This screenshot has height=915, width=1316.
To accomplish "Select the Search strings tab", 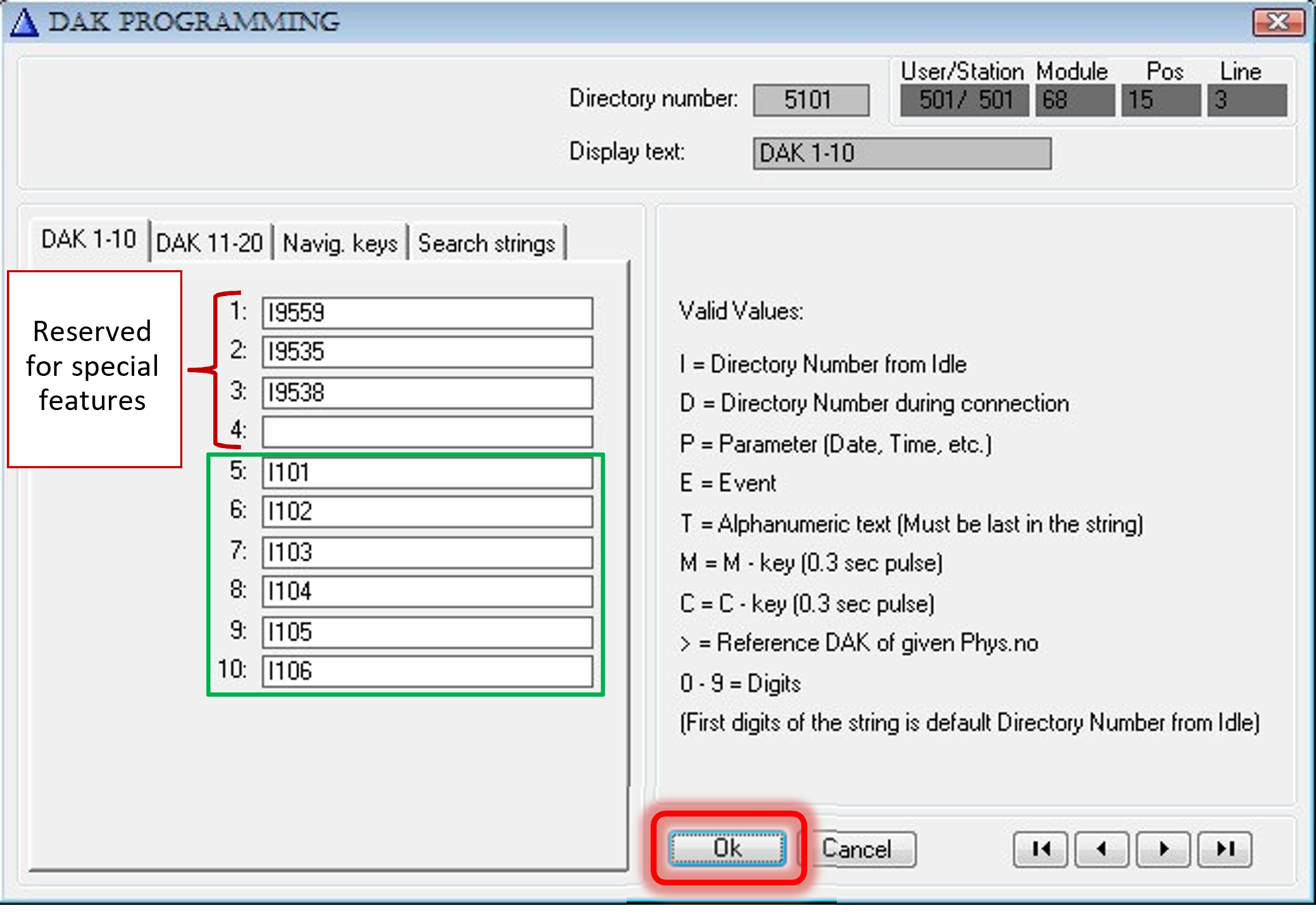I will click(x=486, y=243).
